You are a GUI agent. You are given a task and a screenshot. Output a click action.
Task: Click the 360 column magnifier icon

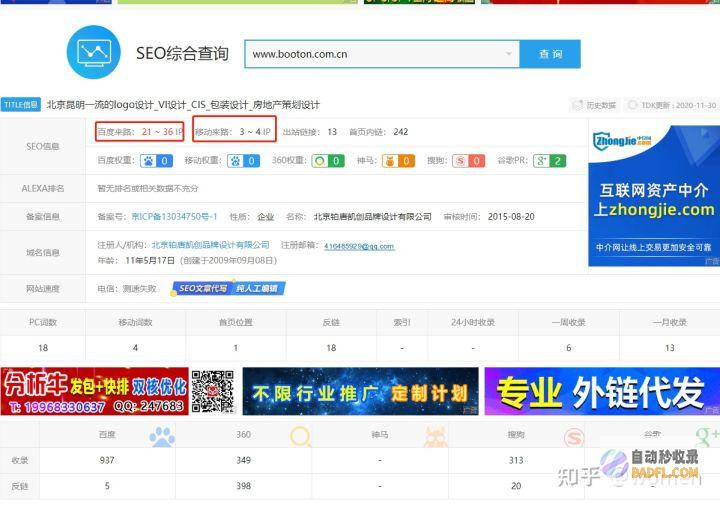pyautogui.click(x=301, y=436)
